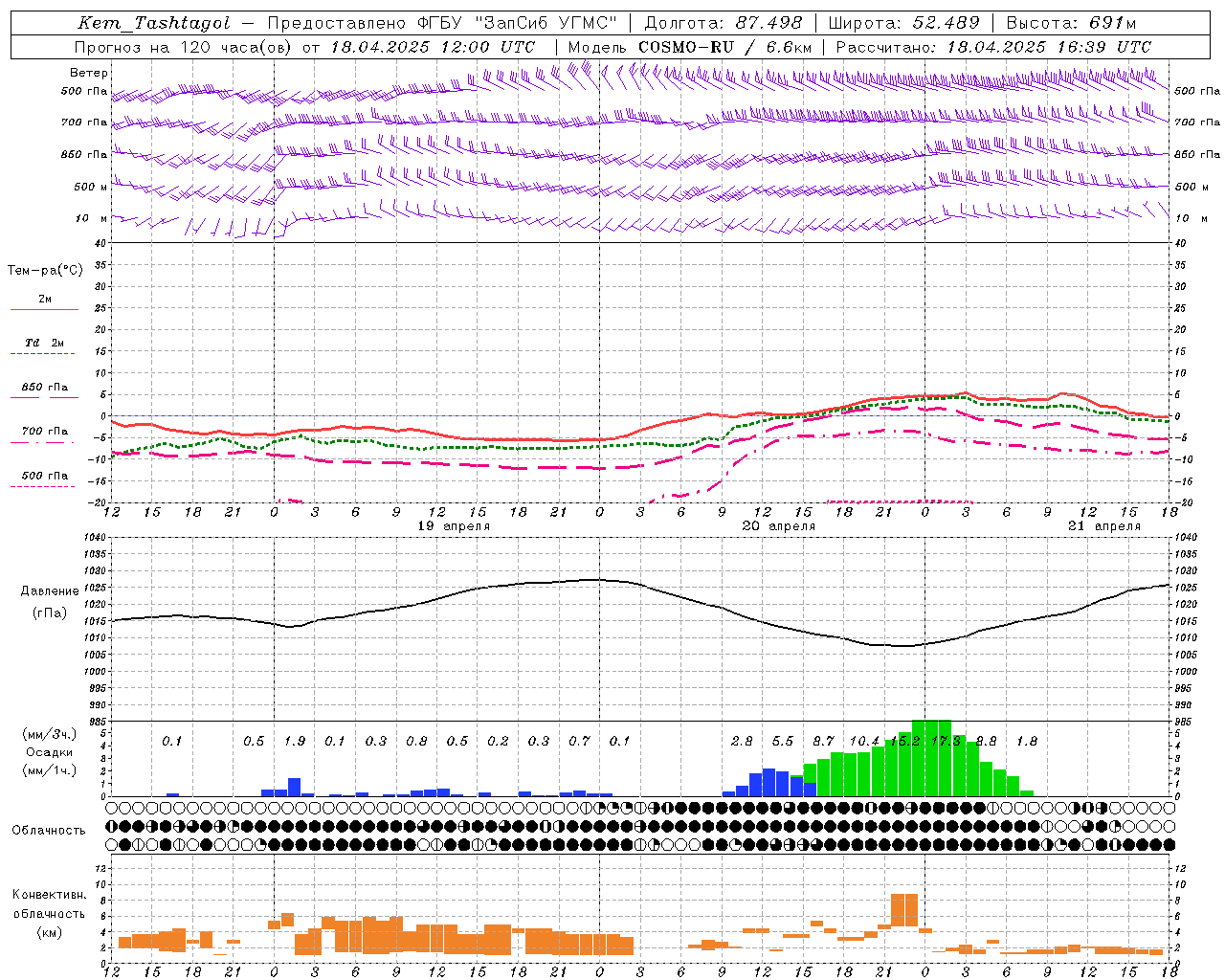The image size is (1225, 980).
Task: Click the longitude value 87.498
Action: pyautogui.click(x=768, y=23)
